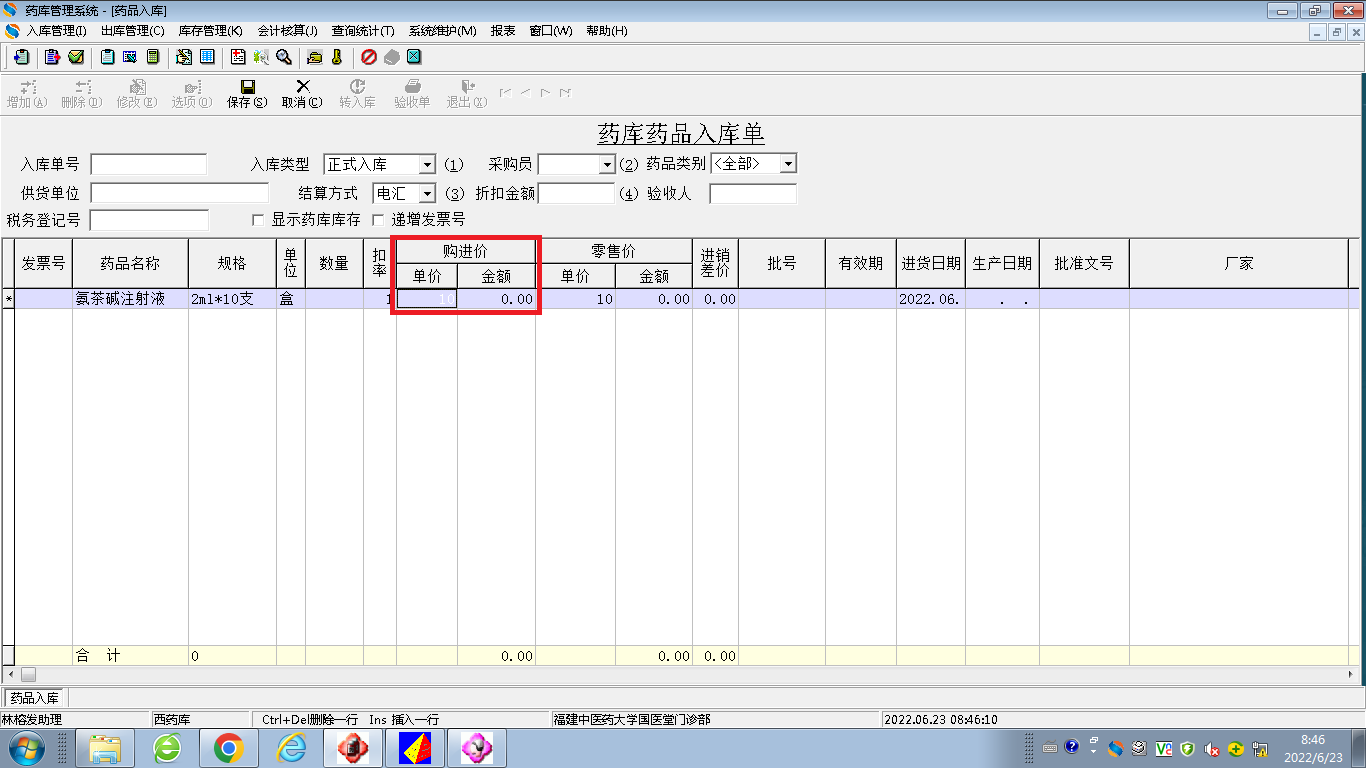
Task: Open the 系统维护(M) menu
Action: (x=442, y=31)
